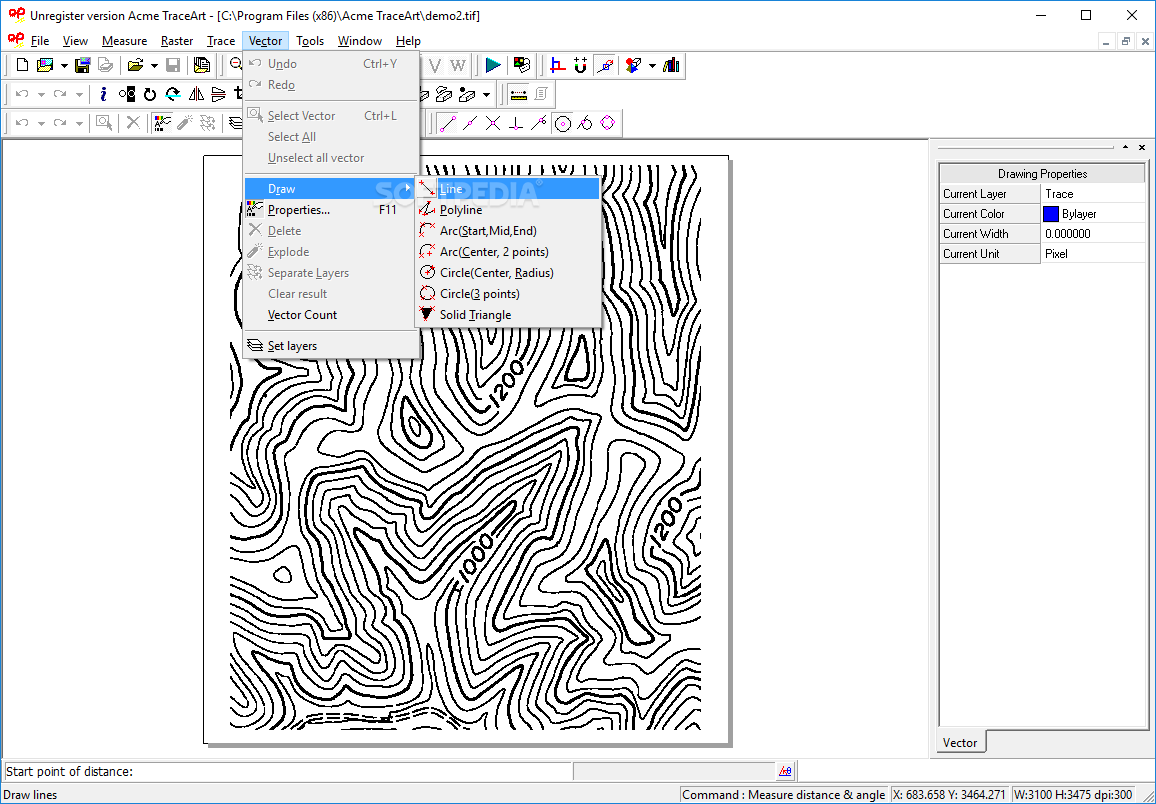Screen dimensions: 1156x804
Task: Click the circular rotate arrow icon
Action: point(150,94)
